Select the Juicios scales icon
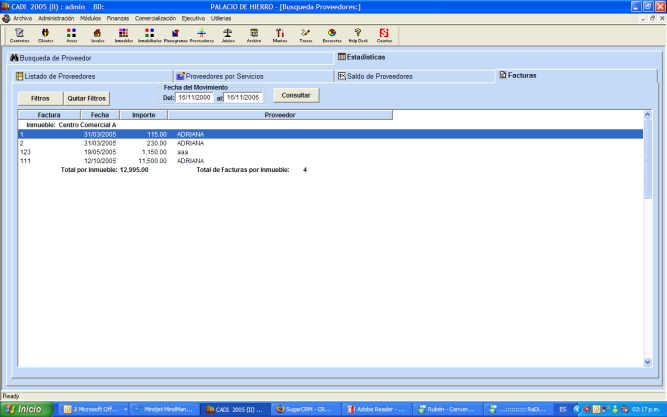This screenshot has height=417, width=667. coord(227,35)
